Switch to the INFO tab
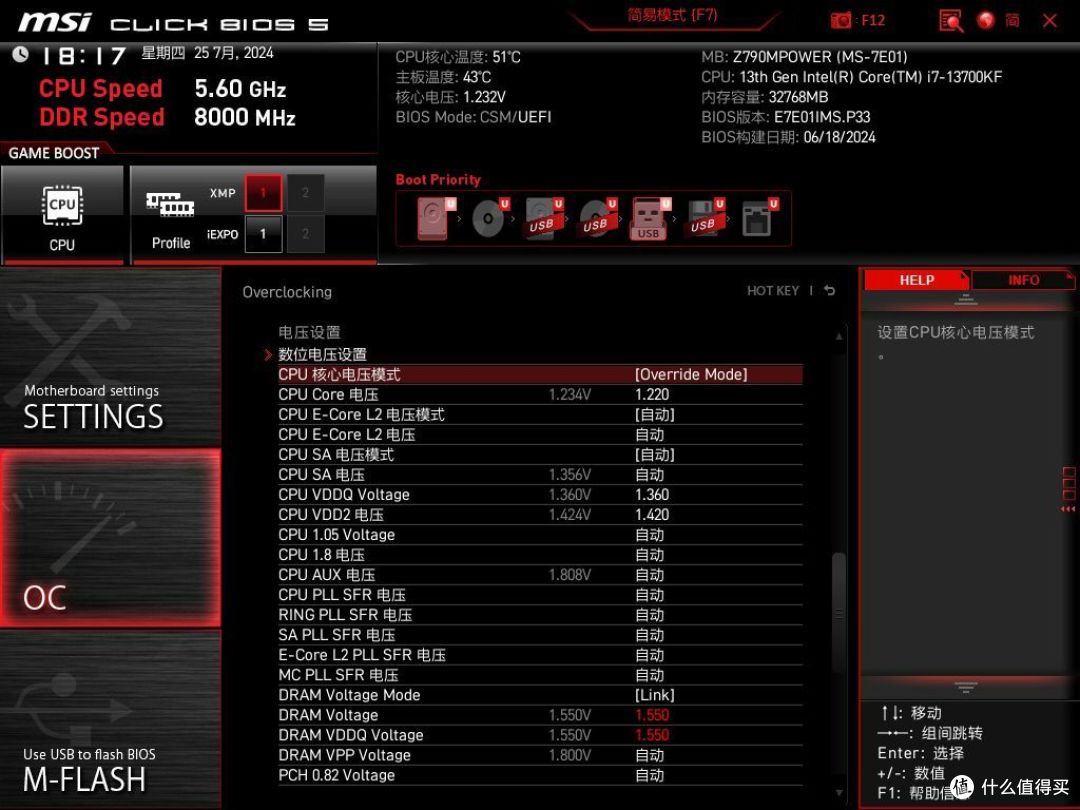 (x=1023, y=280)
